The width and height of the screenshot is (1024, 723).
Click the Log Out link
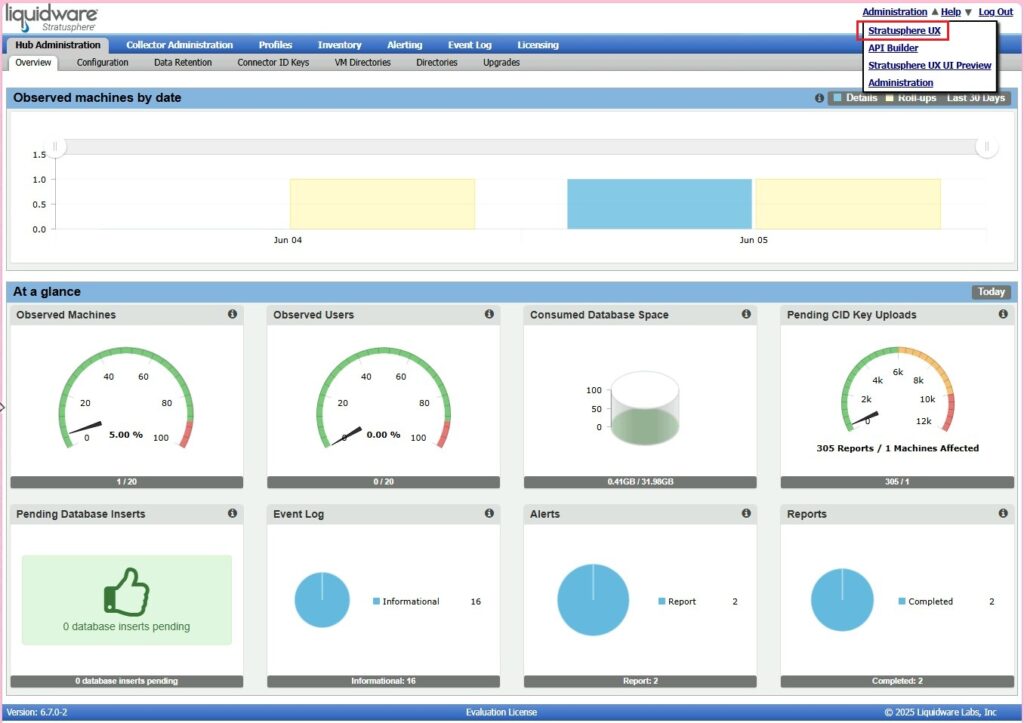pyautogui.click(x=995, y=12)
